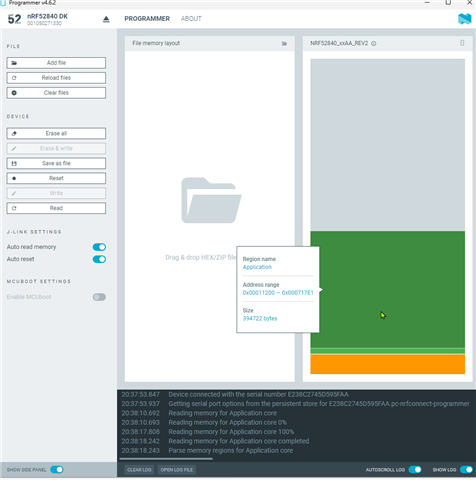Toggle Auto read memory switch
The height and width of the screenshot is (480, 476).
click(x=99, y=247)
